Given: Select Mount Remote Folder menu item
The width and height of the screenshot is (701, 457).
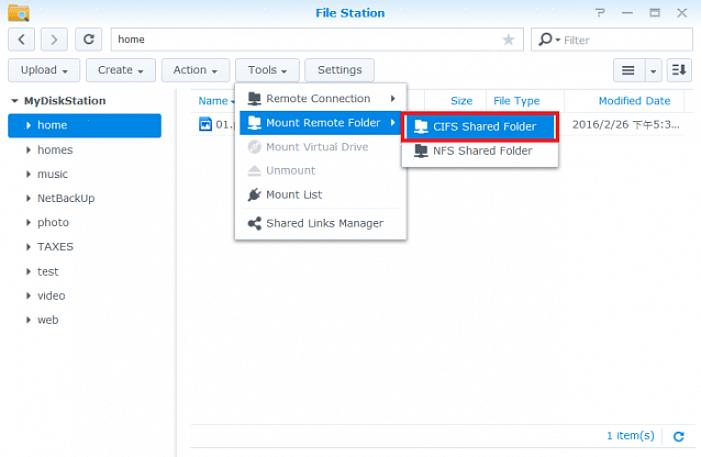Looking at the screenshot, I should (x=321, y=123).
